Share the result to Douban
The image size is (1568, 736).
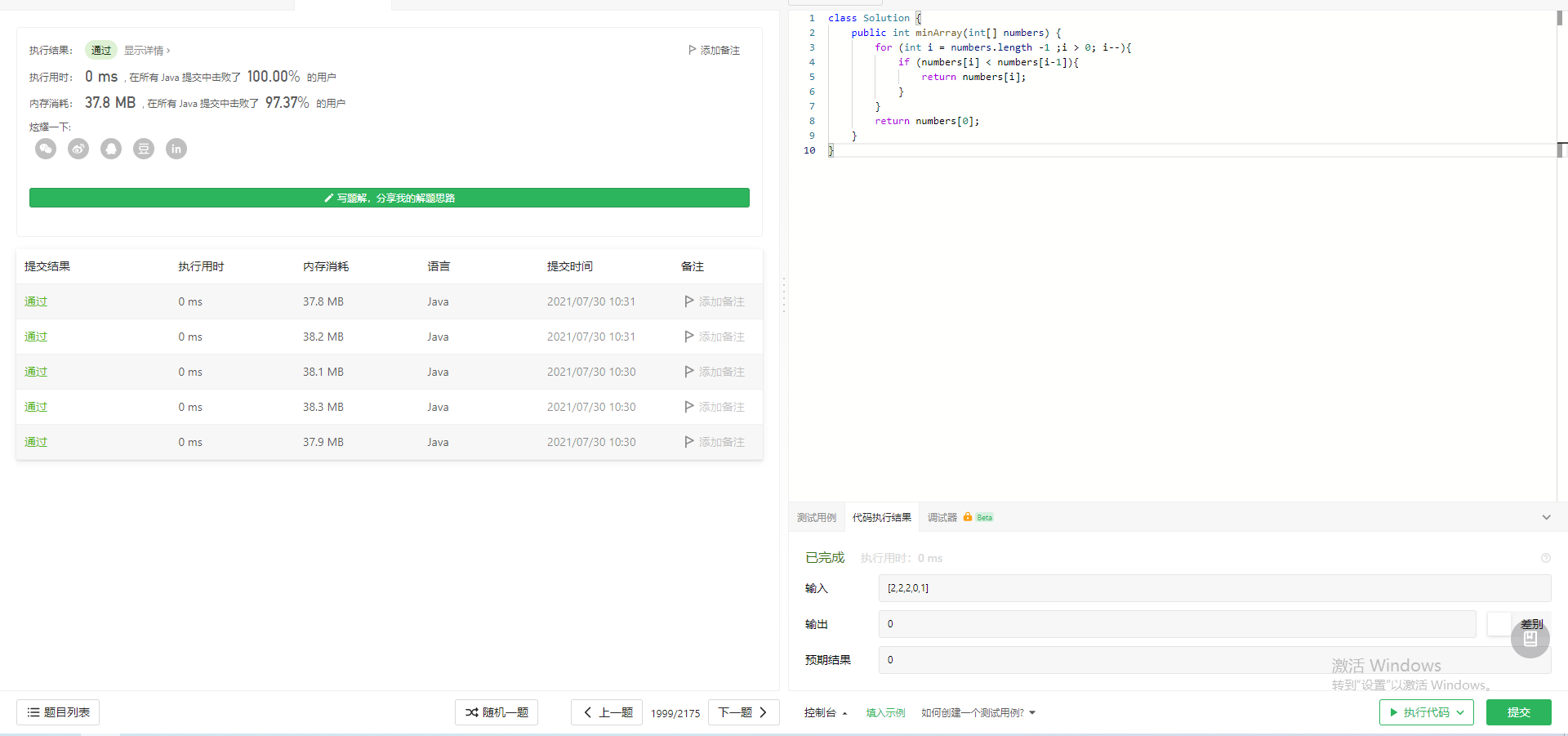coord(144,149)
